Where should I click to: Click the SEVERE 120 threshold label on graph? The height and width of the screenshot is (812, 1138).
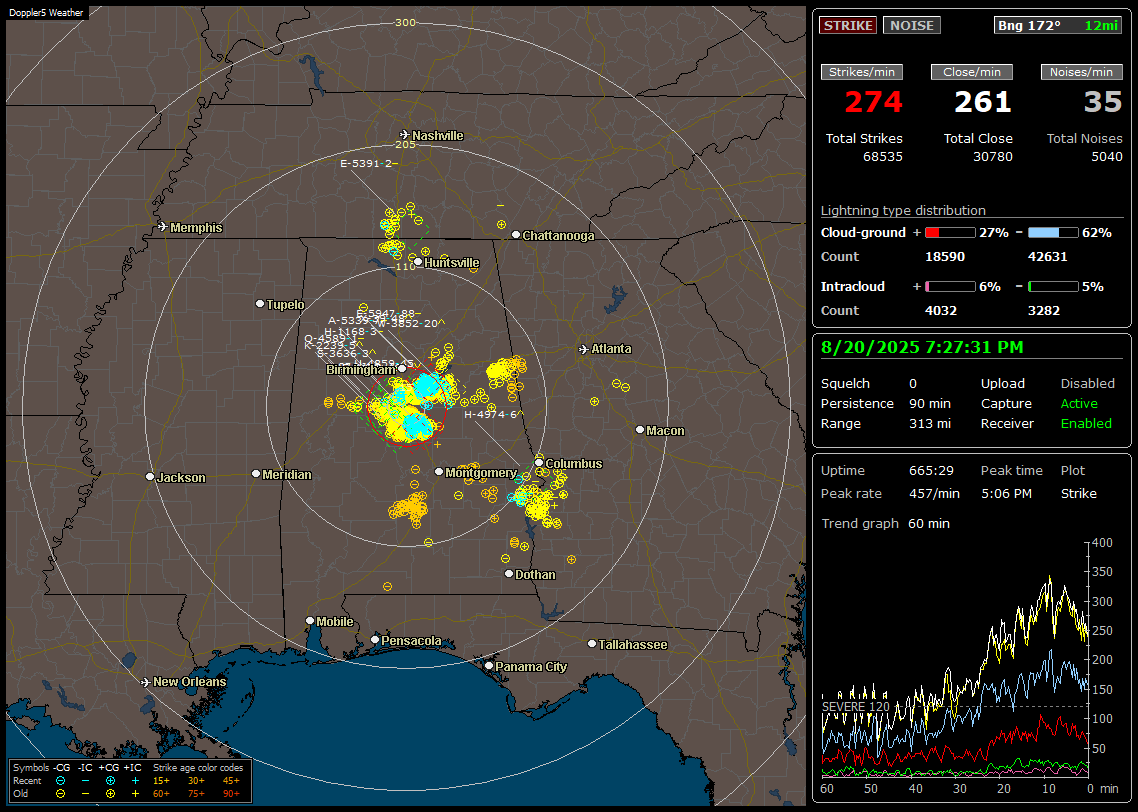(x=855, y=707)
